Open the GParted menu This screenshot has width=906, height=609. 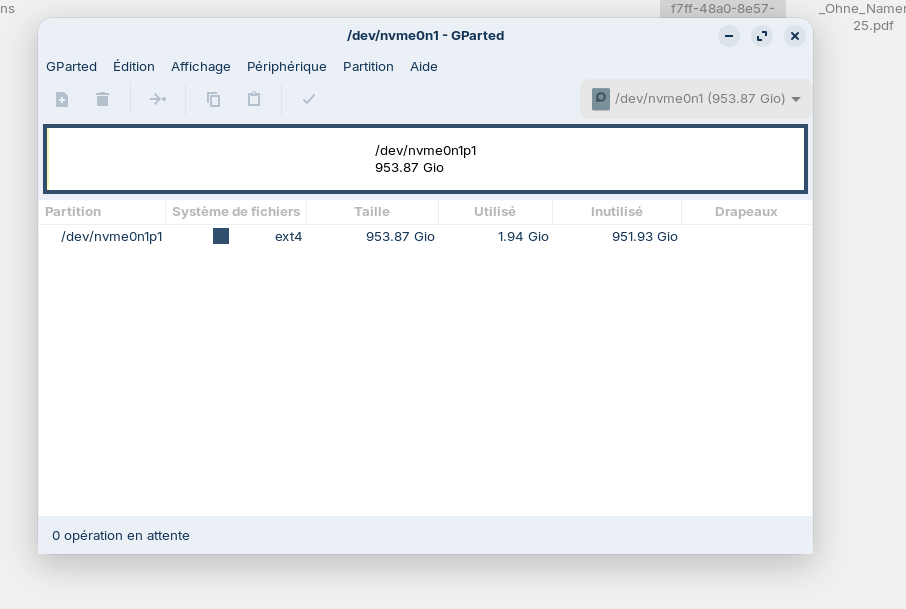tap(71, 67)
